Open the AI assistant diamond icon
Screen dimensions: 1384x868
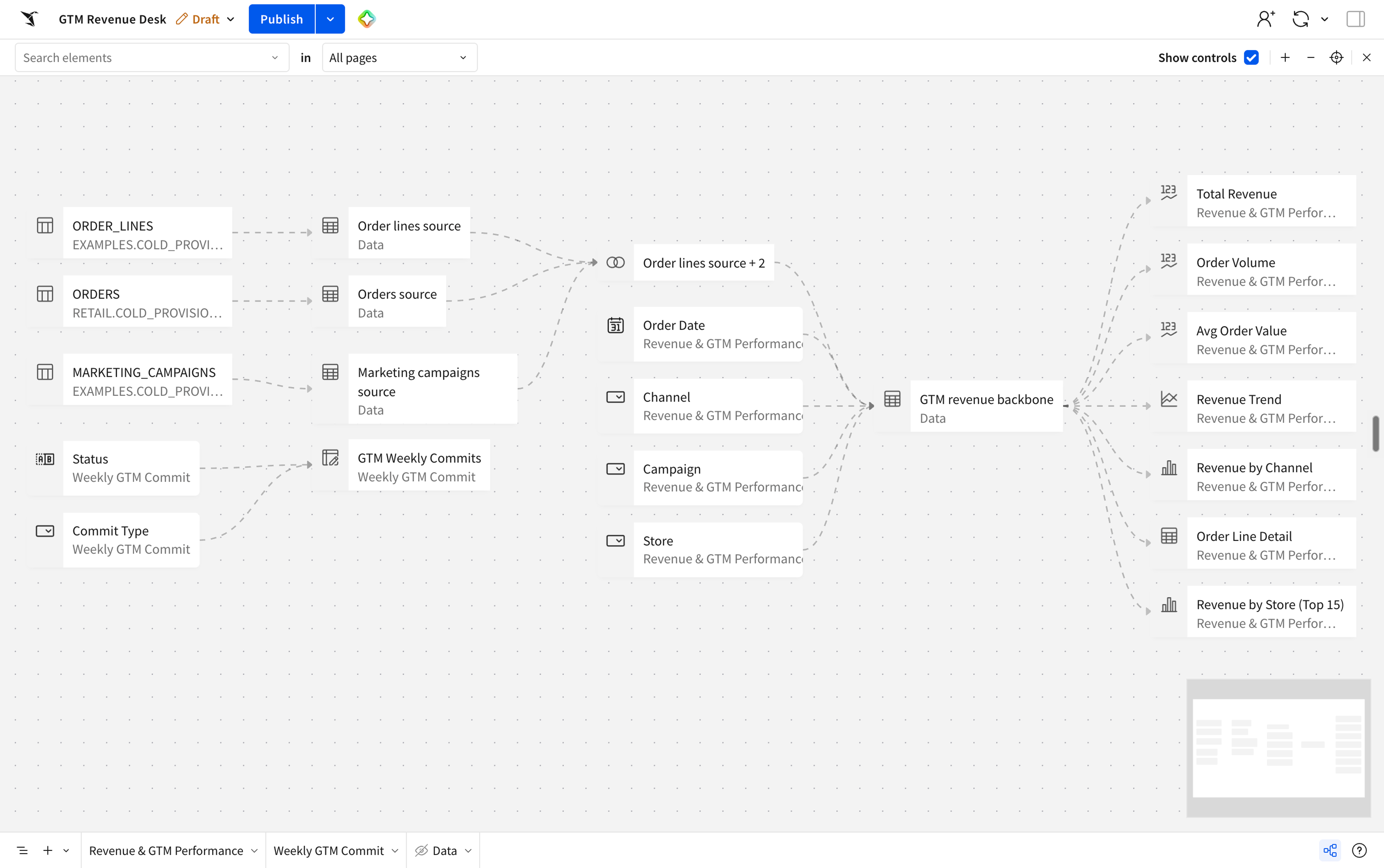367,19
